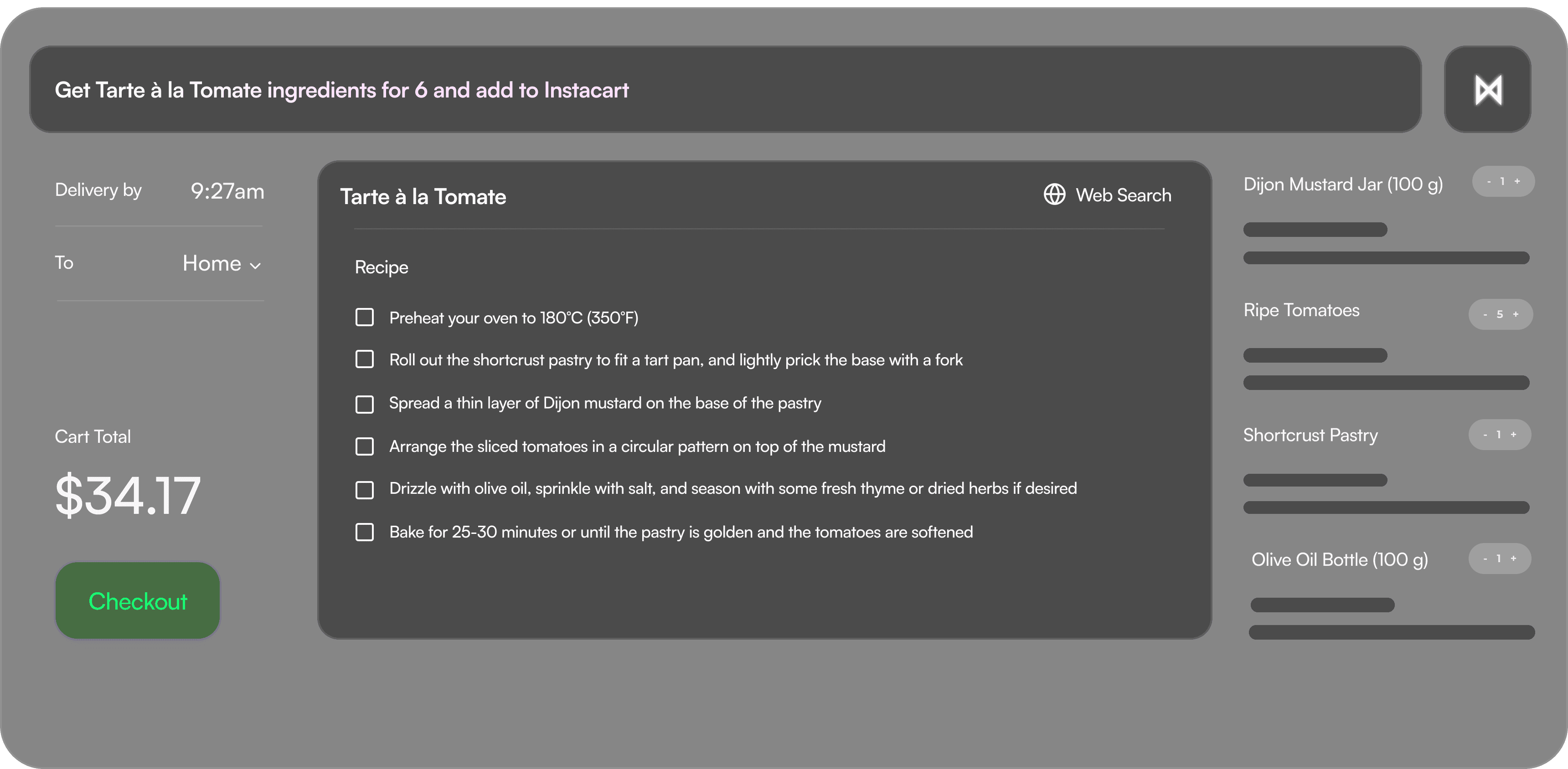
Task: Check the Arrange sliced tomatoes step
Action: (365, 446)
